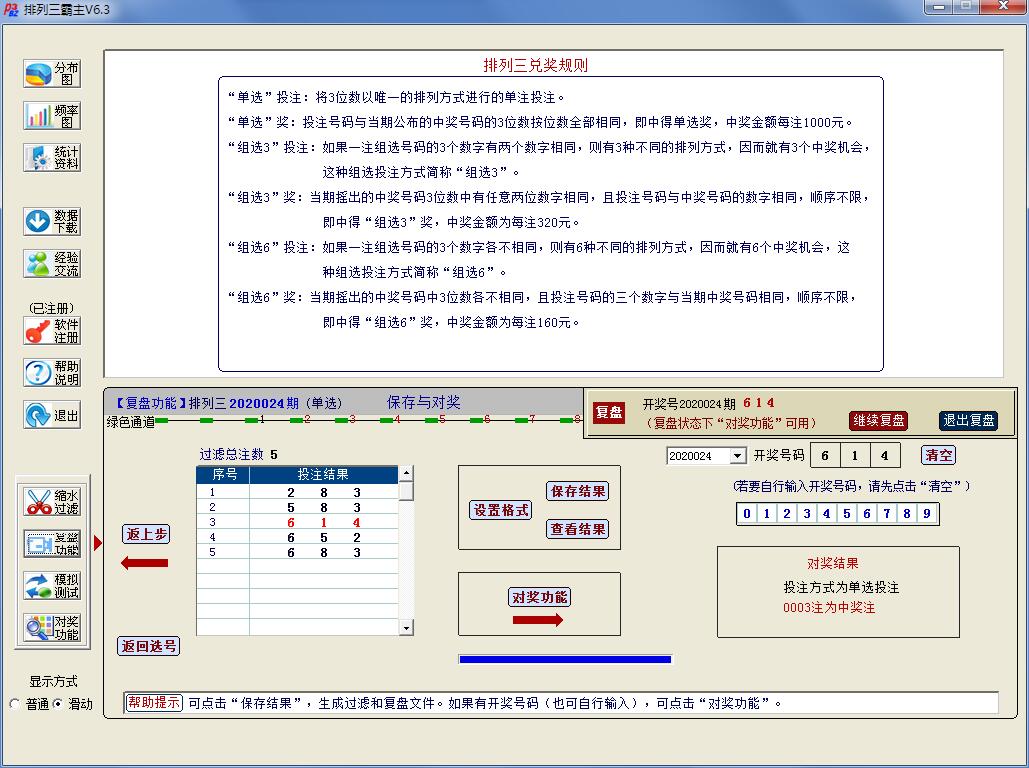Screen dimensions: 1029x768
Task: Open the 分布图 distribution chart icon
Action: click(x=52, y=74)
